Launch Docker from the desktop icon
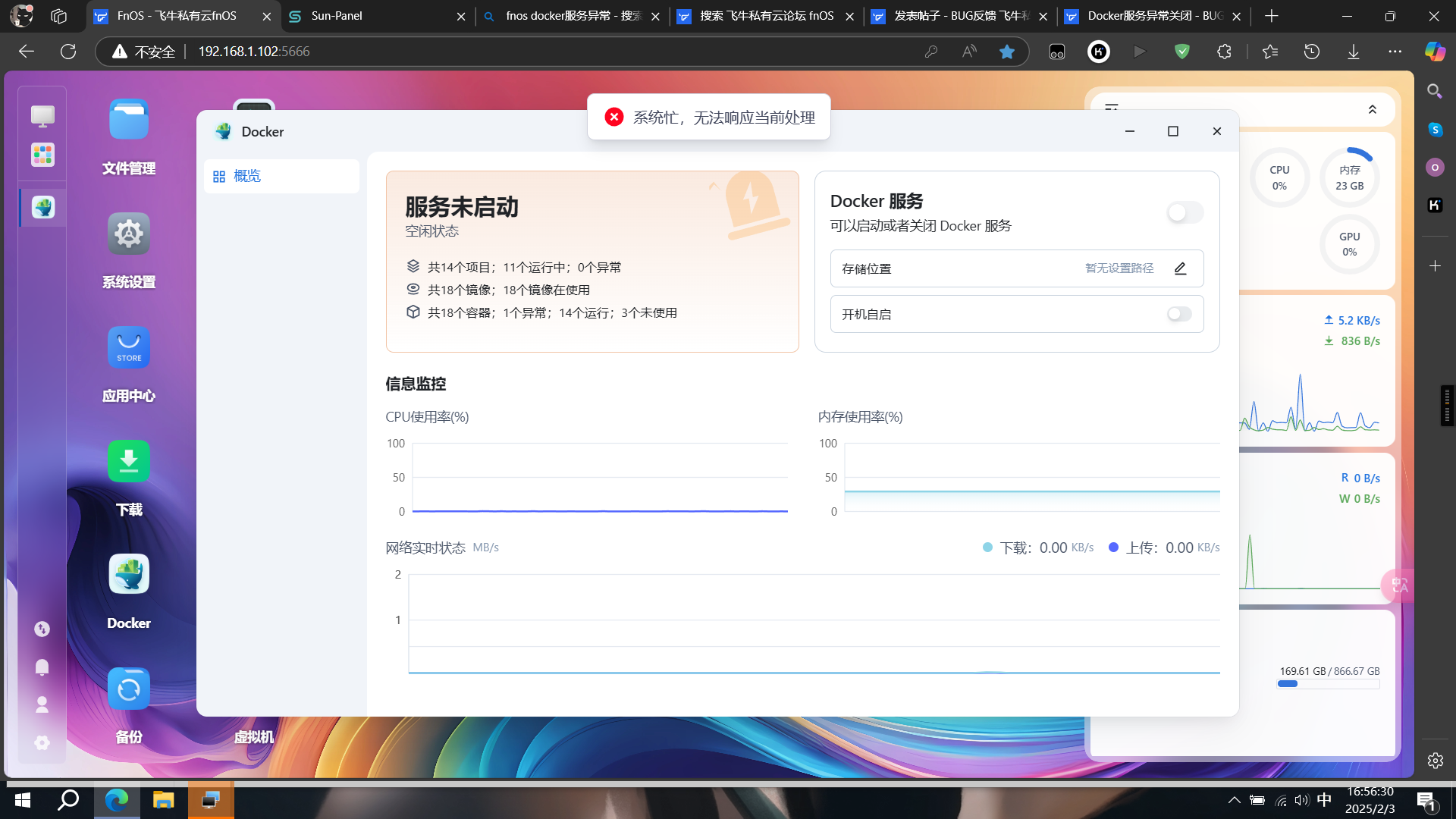Image resolution: width=1456 pixels, height=819 pixels. tap(128, 575)
